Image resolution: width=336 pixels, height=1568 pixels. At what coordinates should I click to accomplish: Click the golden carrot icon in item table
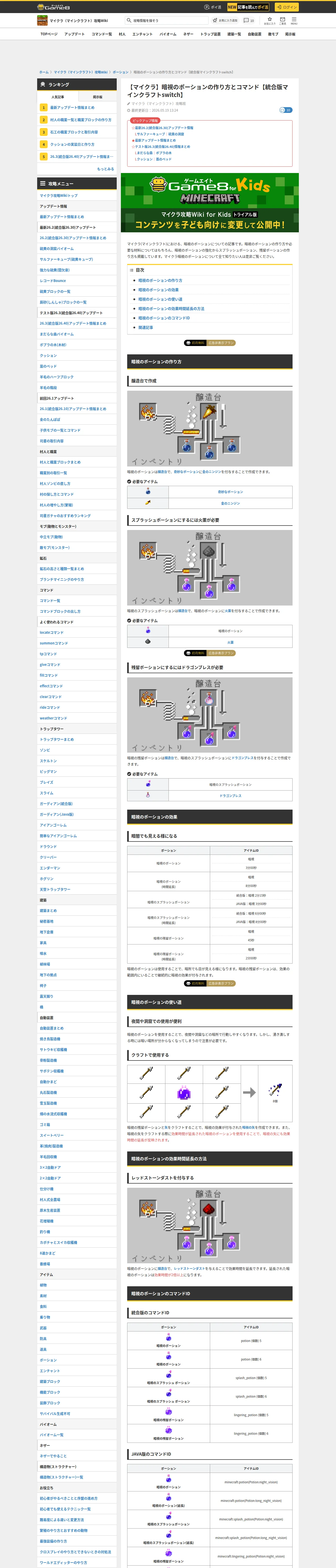point(148,503)
